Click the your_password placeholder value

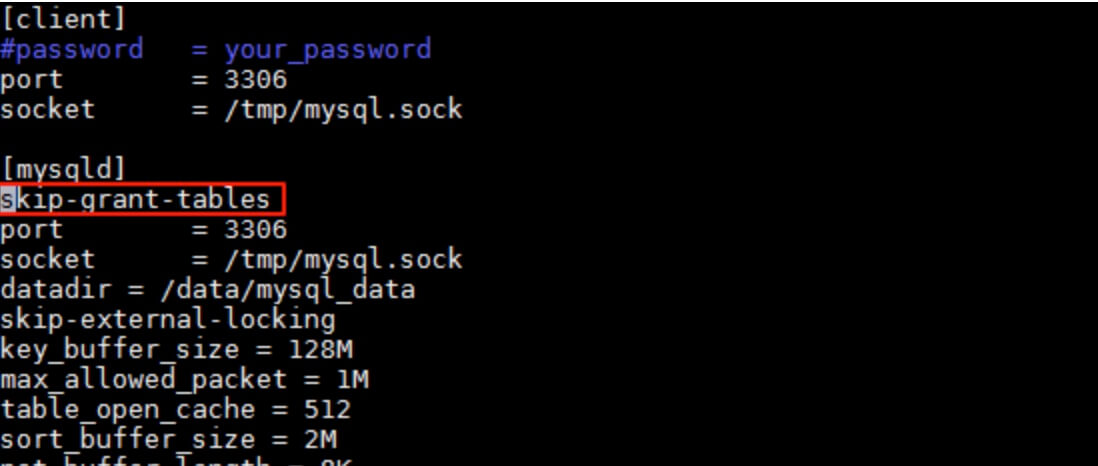327,48
